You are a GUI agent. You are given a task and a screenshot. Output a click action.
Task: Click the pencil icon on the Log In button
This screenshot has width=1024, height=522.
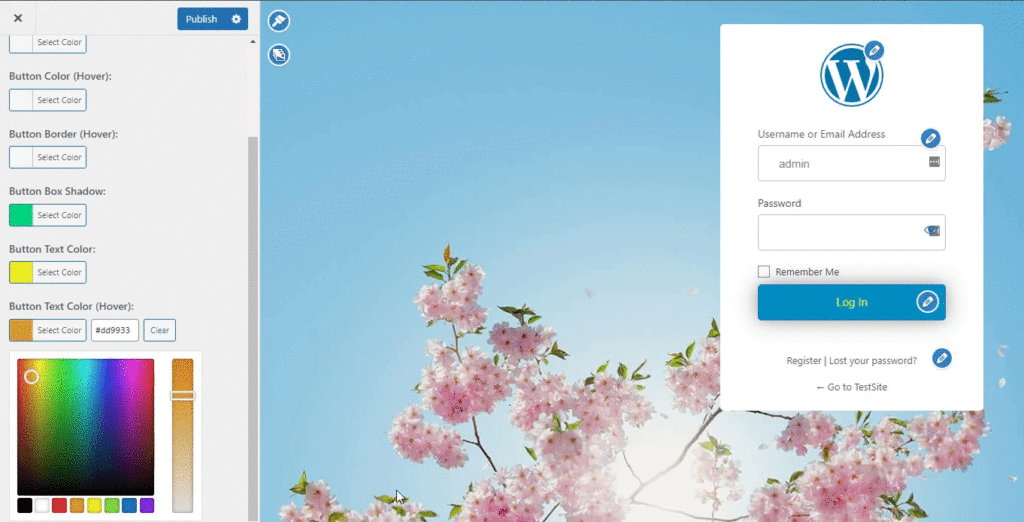point(927,302)
